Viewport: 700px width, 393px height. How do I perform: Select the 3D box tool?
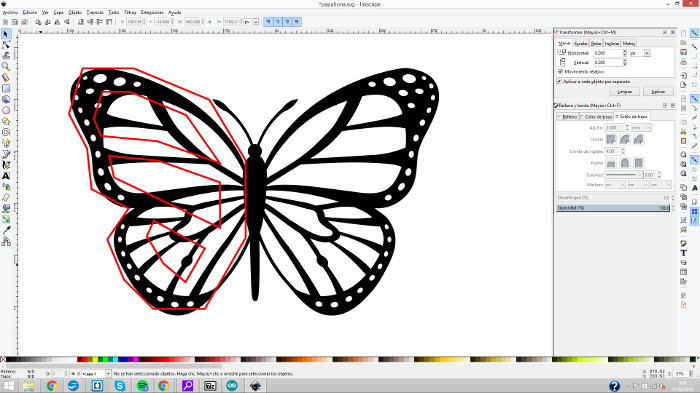(6, 99)
